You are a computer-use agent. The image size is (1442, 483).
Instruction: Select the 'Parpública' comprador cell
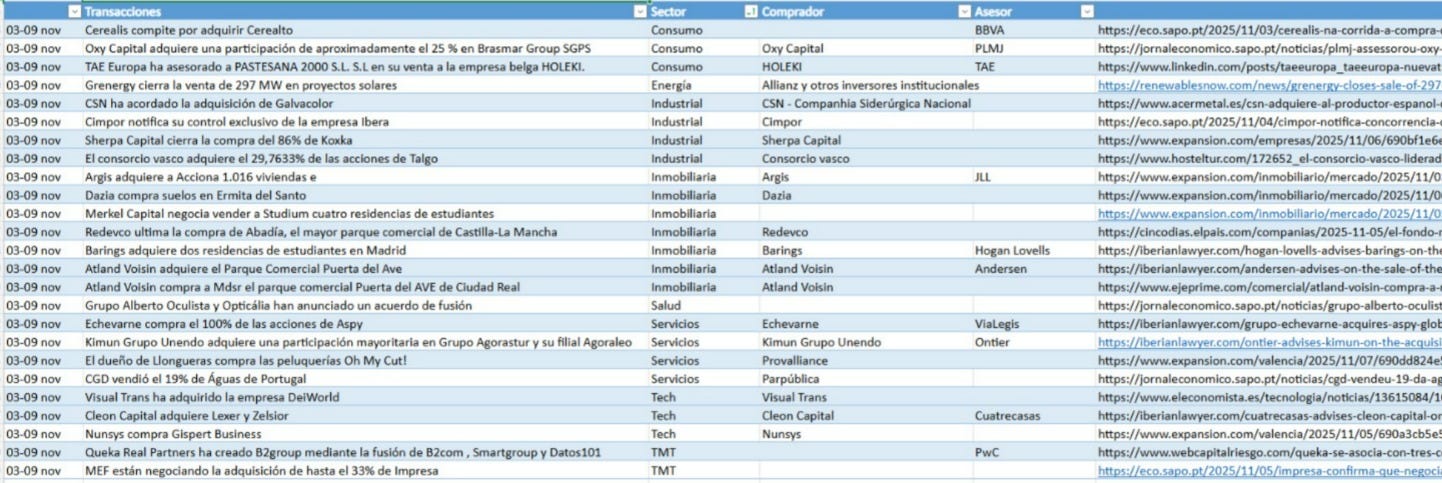[x=865, y=379]
